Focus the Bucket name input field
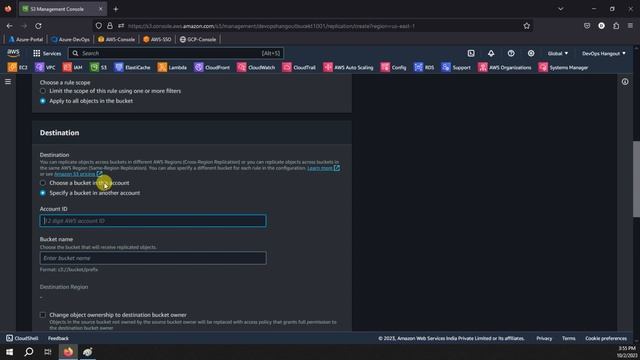This screenshot has width=640, height=360. (153, 258)
